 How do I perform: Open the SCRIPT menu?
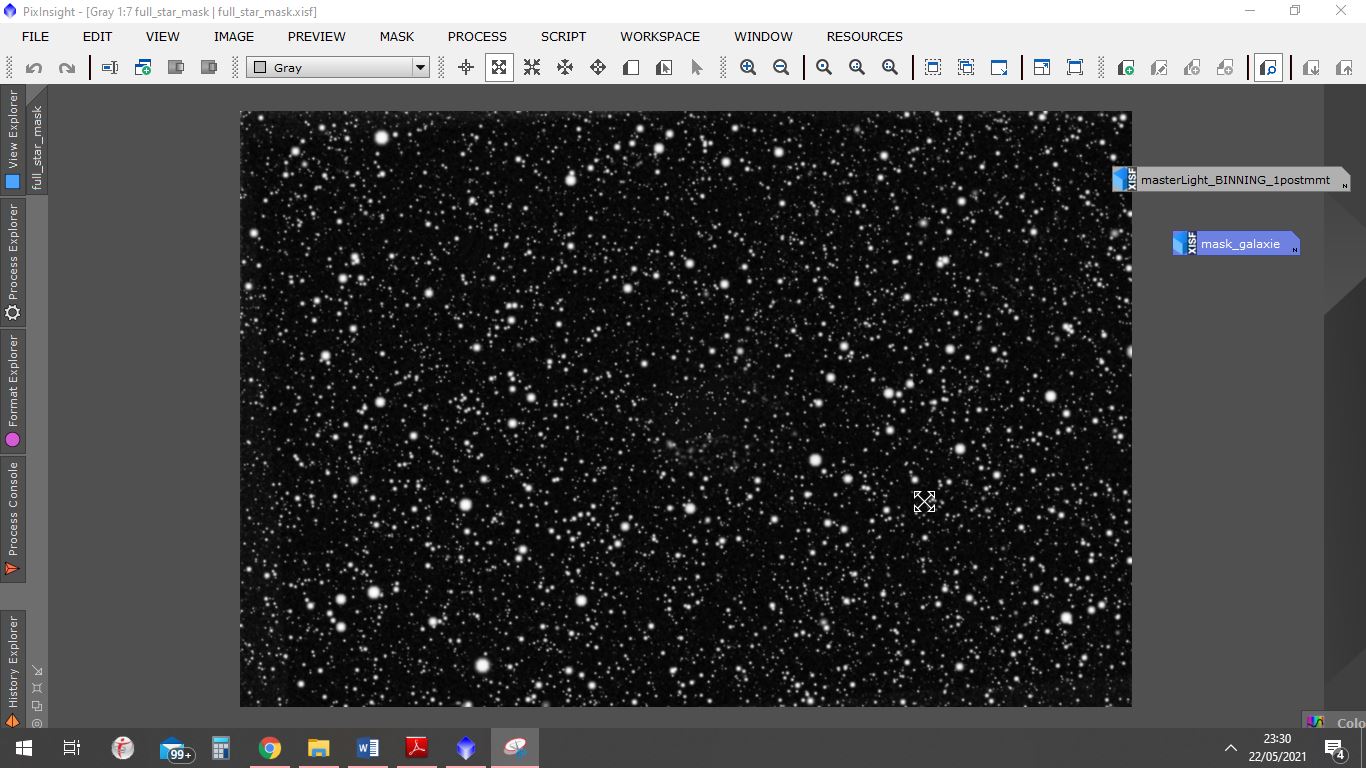[564, 36]
